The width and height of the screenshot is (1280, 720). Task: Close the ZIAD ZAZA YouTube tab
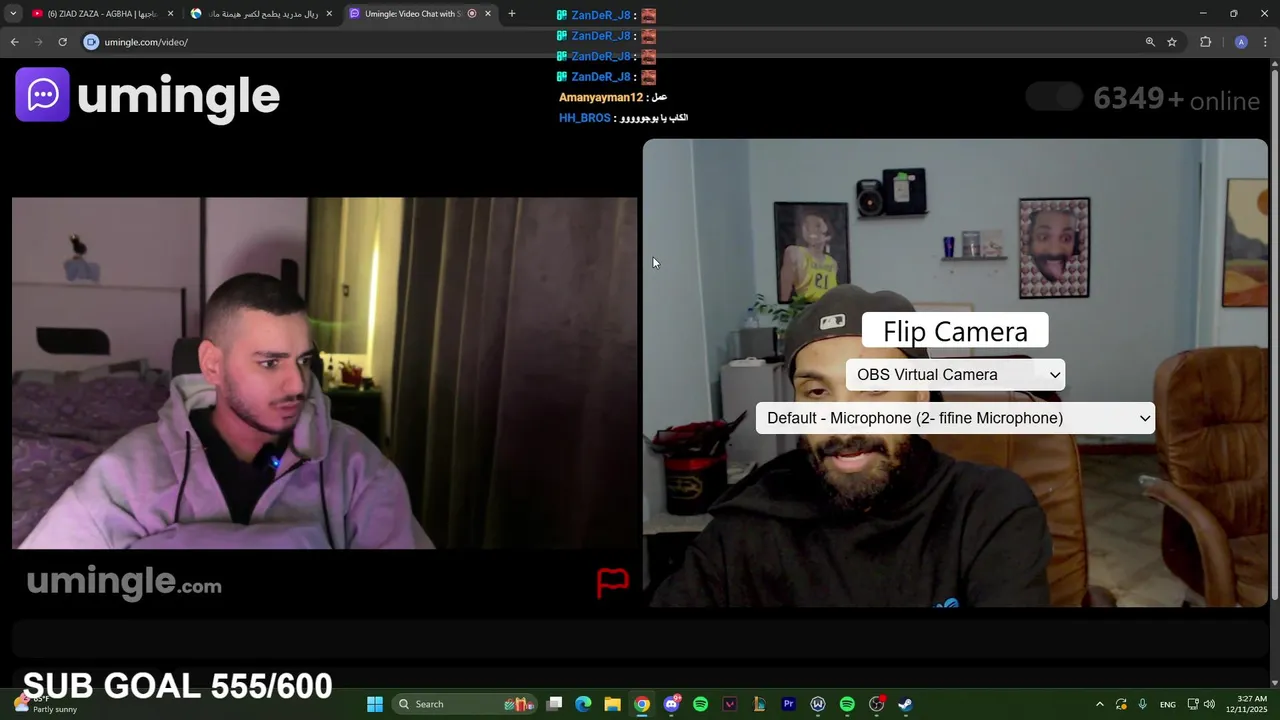[x=170, y=14]
